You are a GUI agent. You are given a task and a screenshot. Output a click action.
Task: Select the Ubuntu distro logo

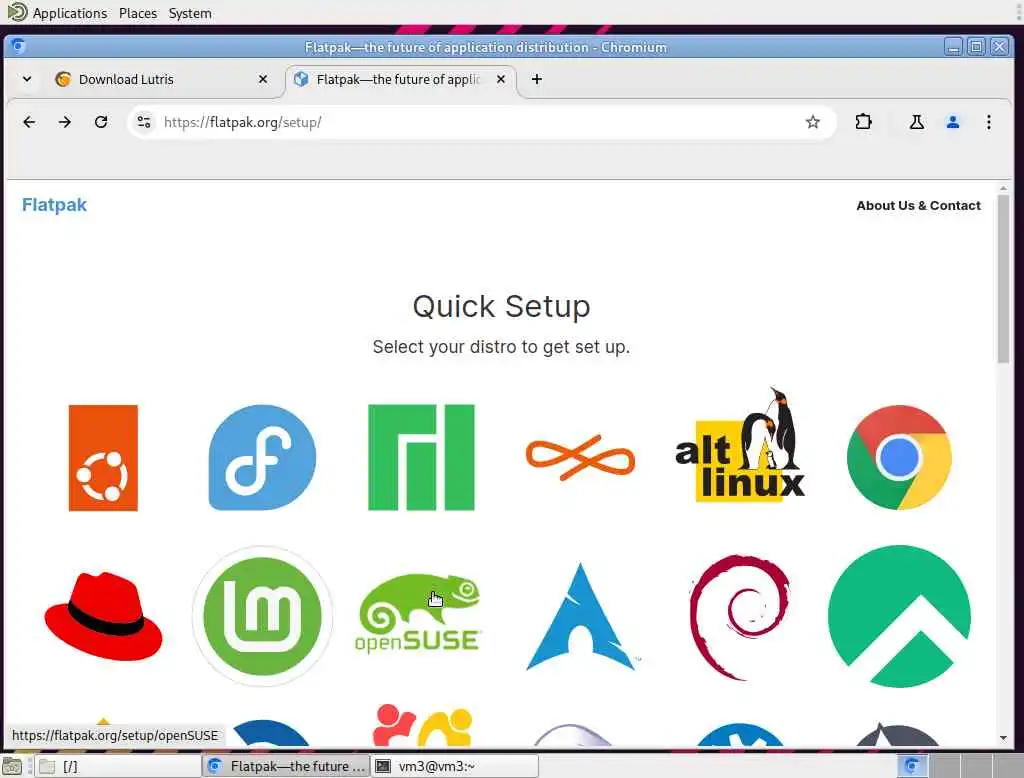[103, 457]
